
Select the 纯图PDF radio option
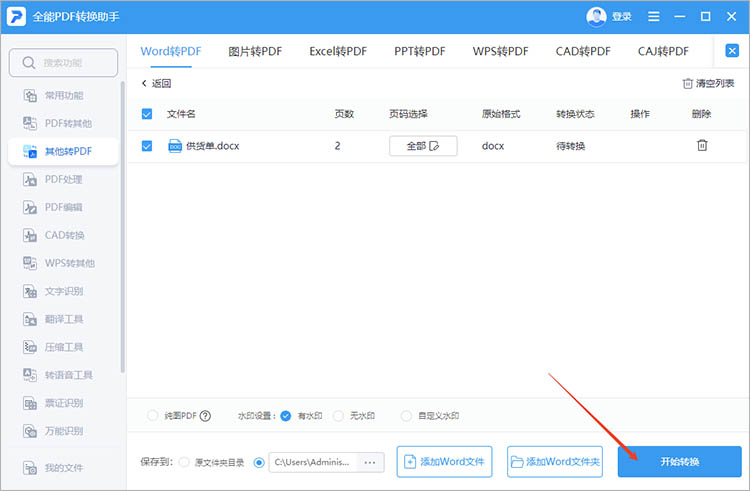coord(152,415)
